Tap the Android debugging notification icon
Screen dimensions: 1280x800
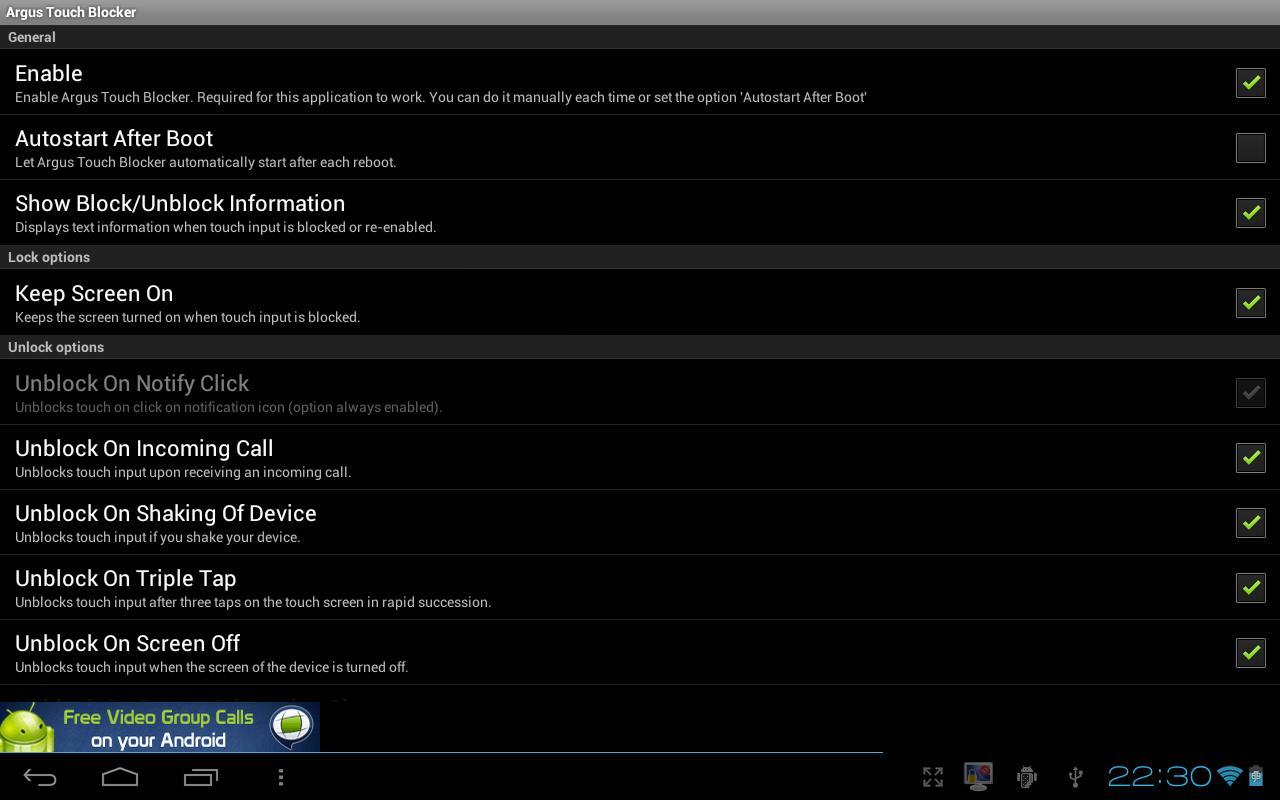point(1027,777)
